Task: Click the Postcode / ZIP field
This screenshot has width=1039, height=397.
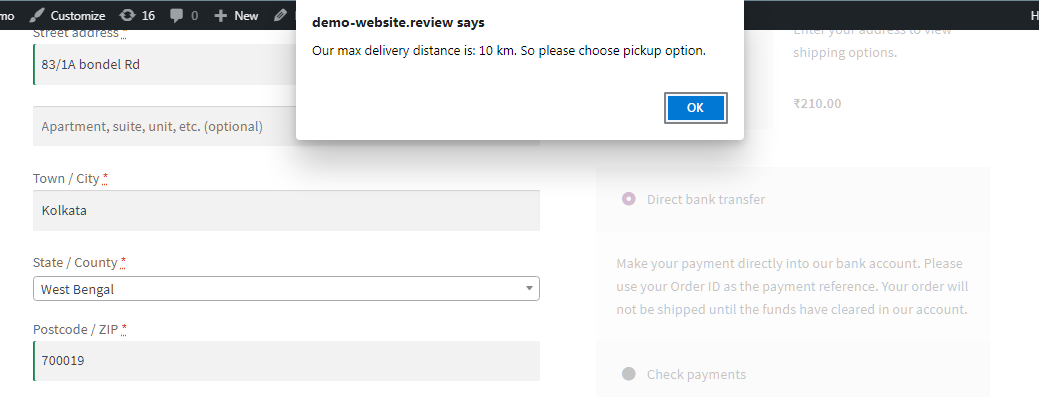Action: [286, 361]
